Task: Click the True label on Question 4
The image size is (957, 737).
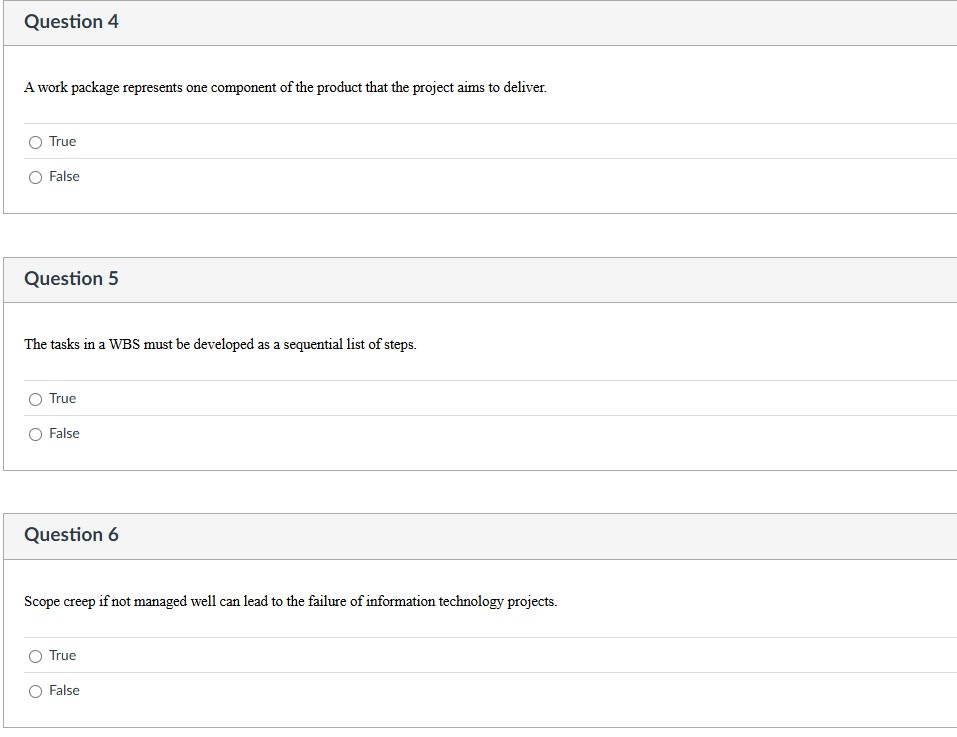Action: [x=63, y=141]
